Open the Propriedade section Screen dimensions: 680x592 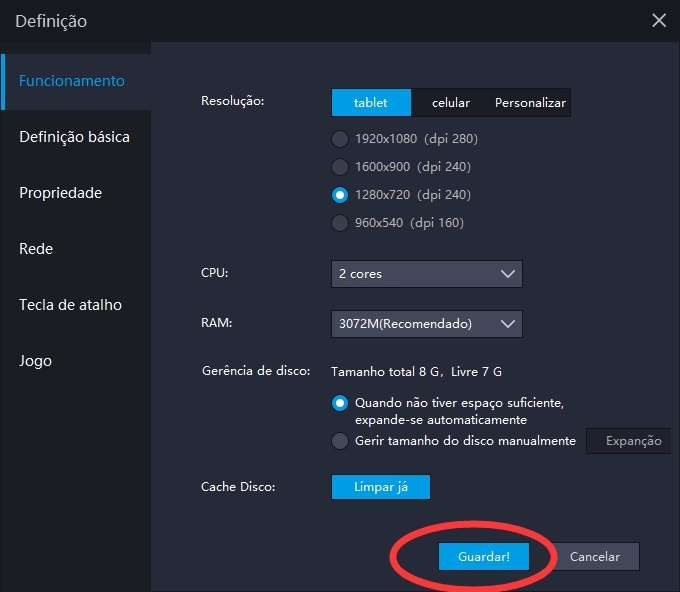60,193
